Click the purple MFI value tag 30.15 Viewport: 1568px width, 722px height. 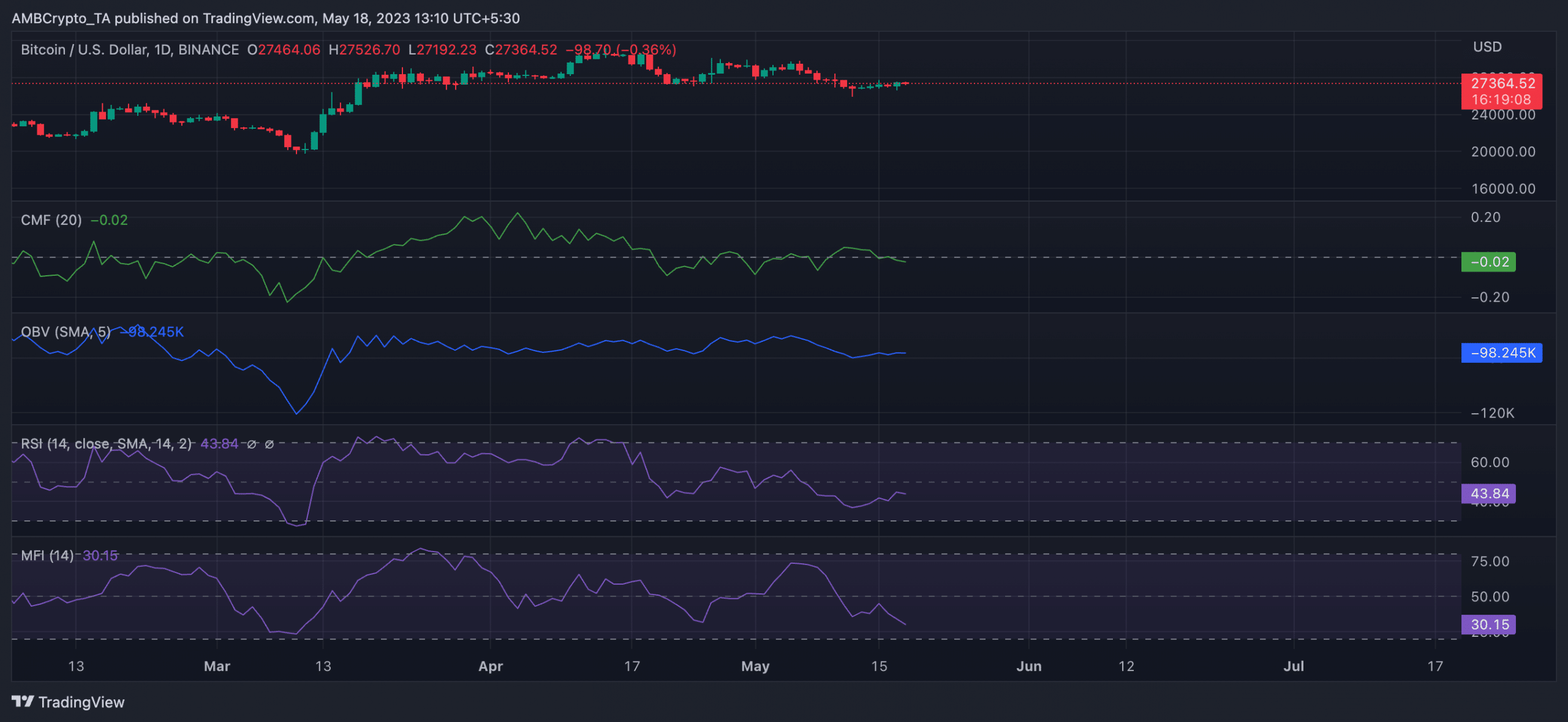1488,625
